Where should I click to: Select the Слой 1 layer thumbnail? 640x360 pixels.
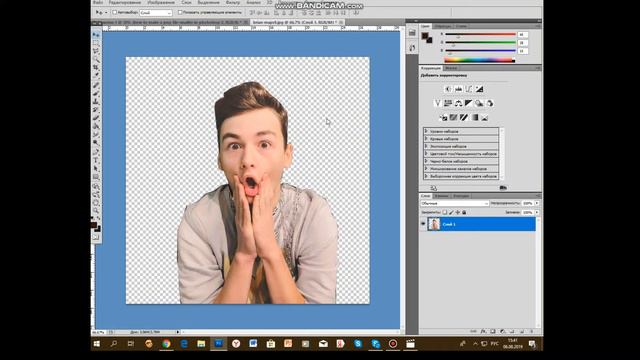pos(434,224)
